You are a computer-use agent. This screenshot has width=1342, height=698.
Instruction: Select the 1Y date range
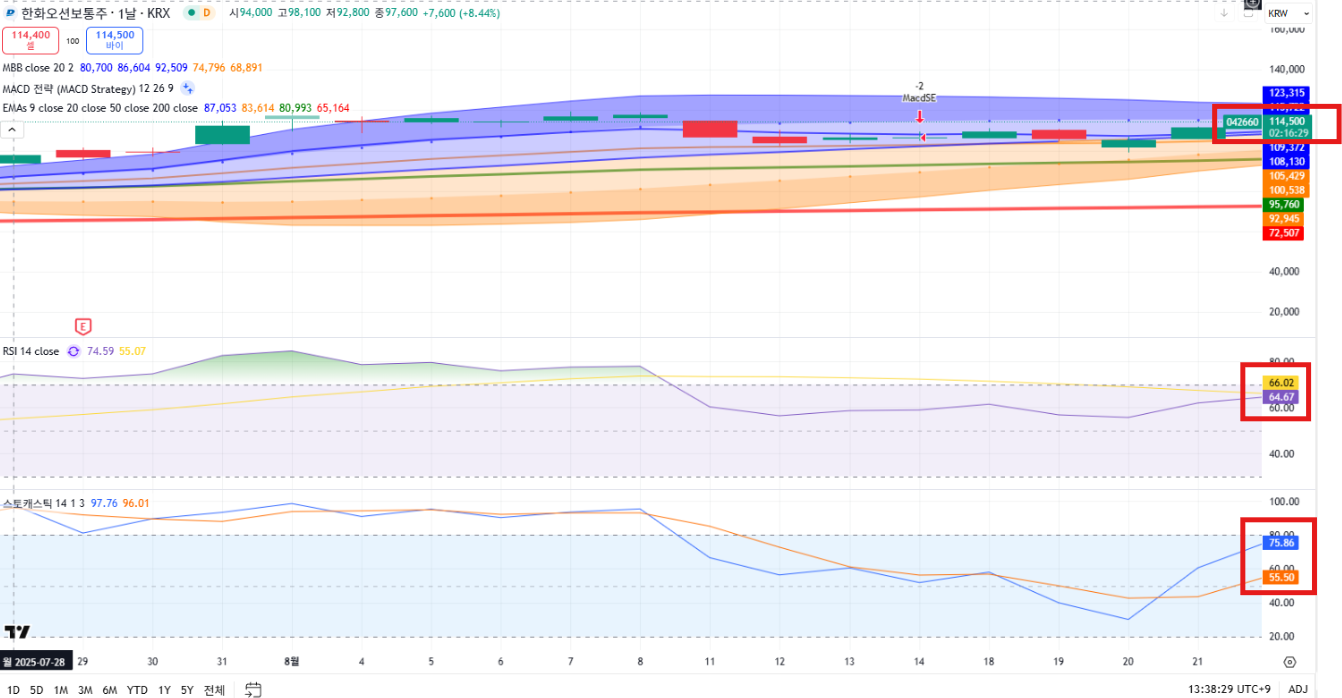[164, 689]
